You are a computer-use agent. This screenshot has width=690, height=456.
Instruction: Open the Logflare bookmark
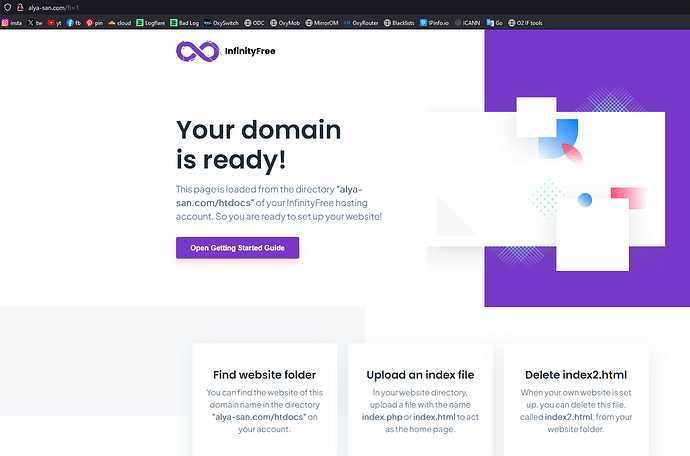(150, 23)
